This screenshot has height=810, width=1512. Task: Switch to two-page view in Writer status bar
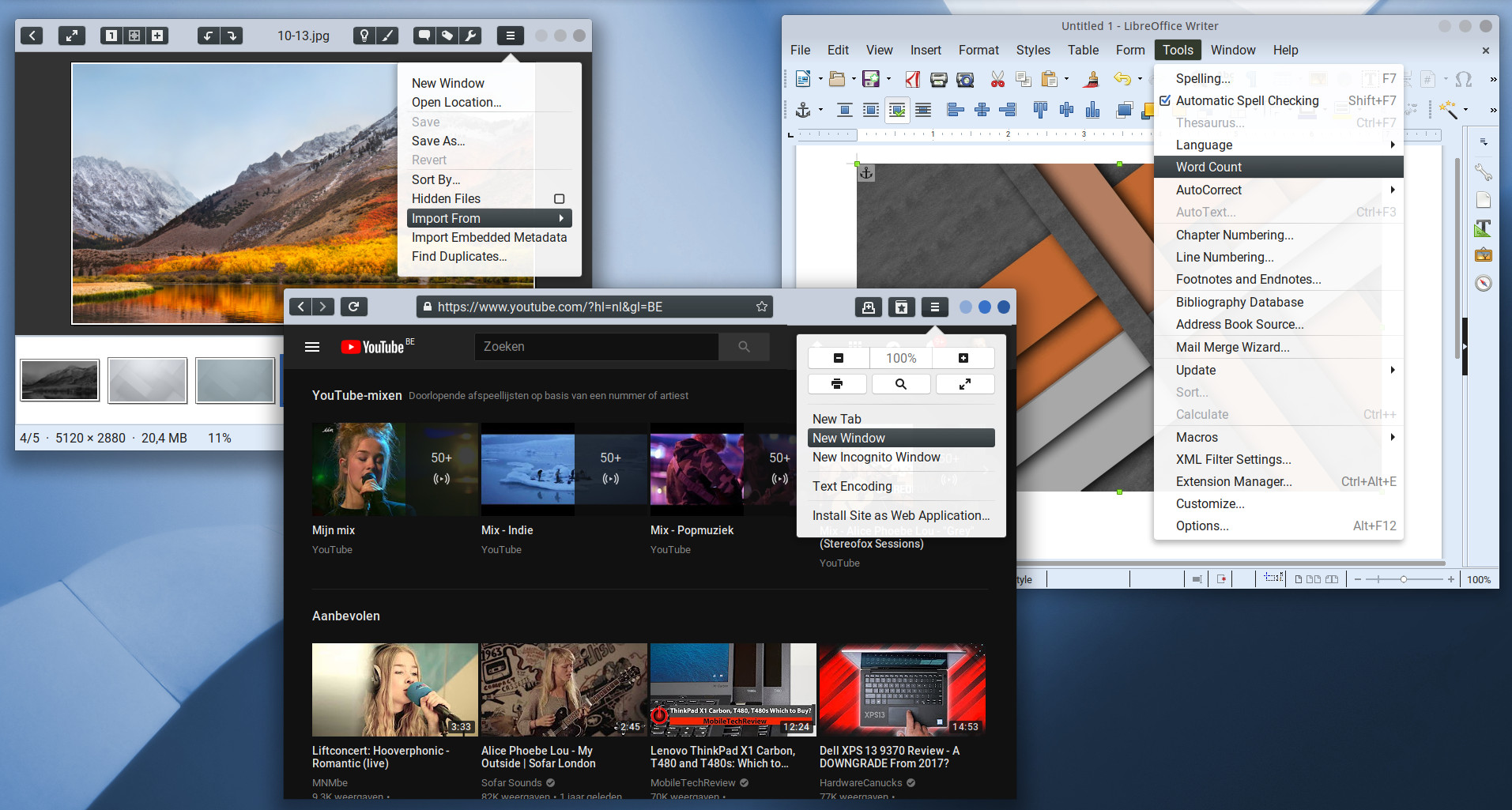[1314, 579]
